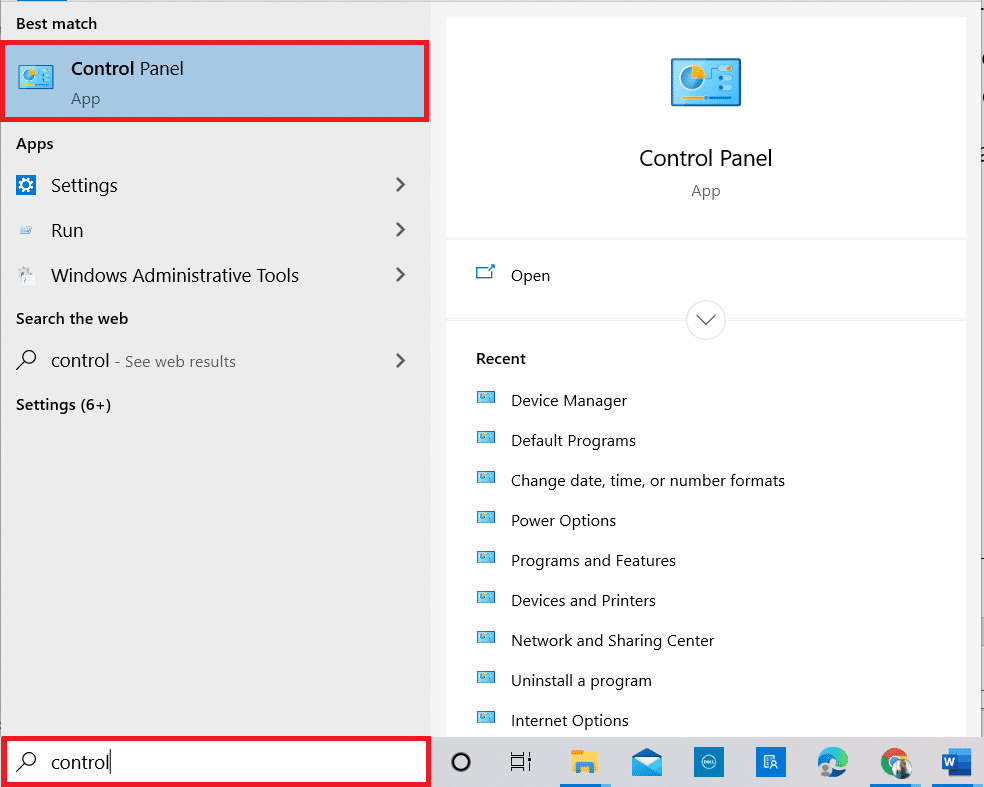Click the icon next to Device Manager

(x=486, y=397)
